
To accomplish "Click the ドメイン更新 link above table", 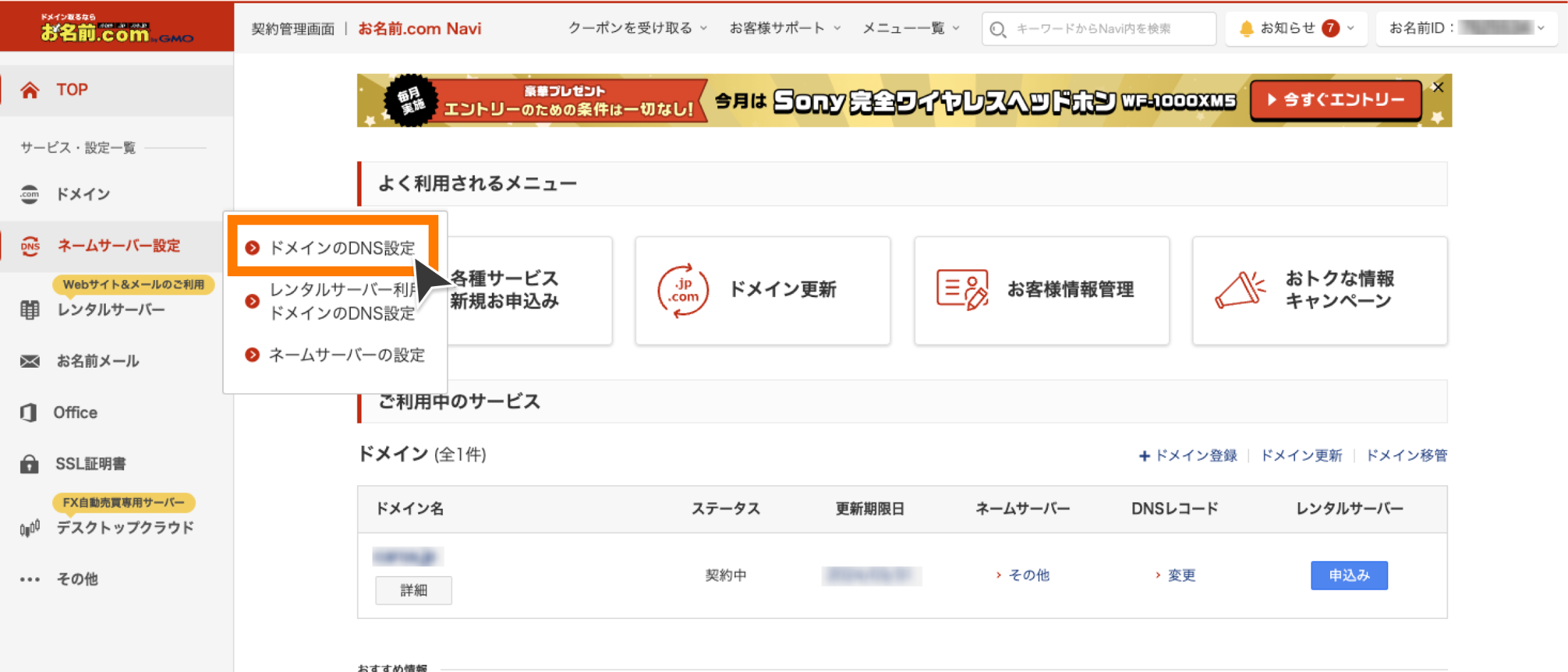I will [x=1301, y=455].
